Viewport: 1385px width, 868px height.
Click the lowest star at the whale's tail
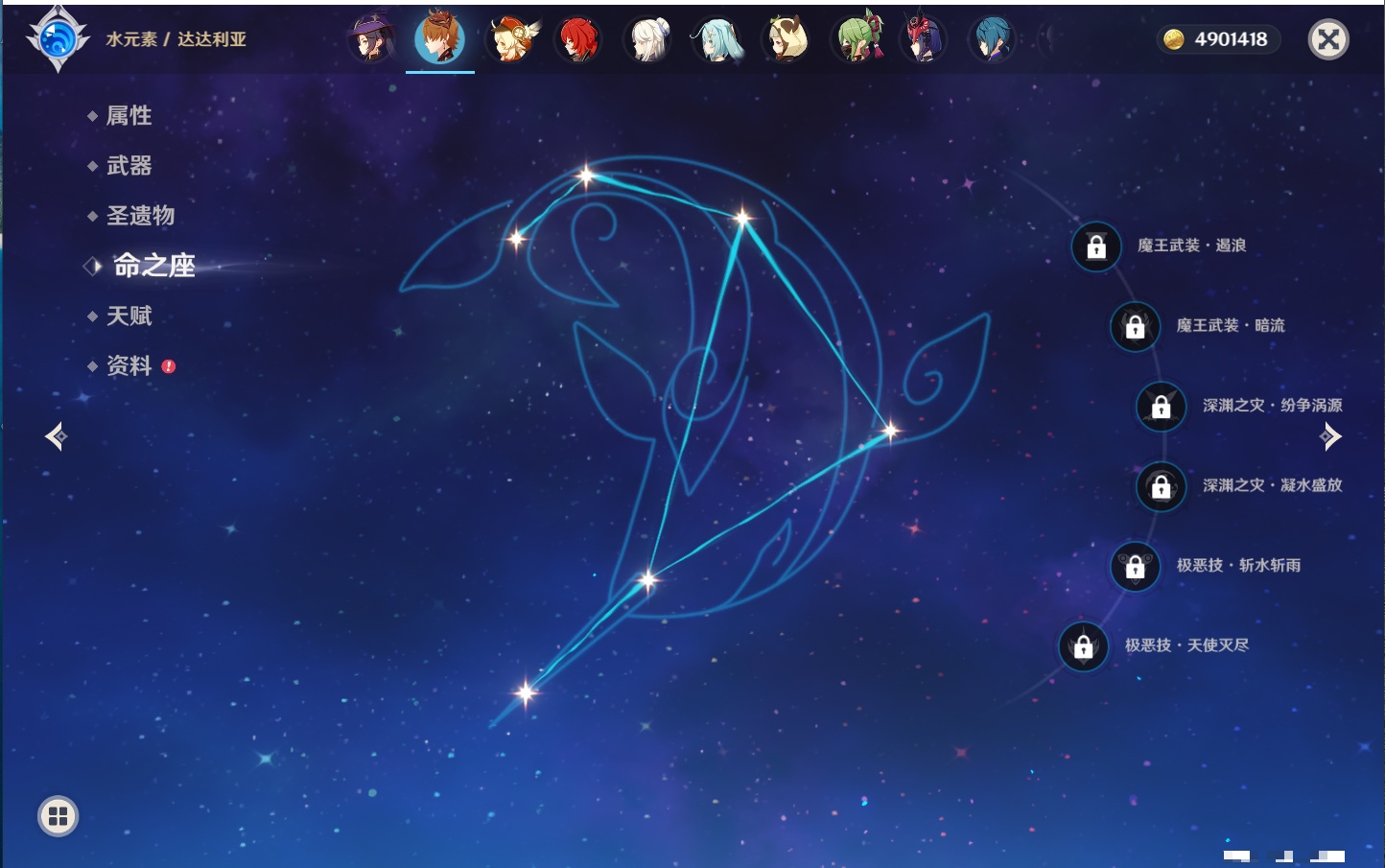click(x=525, y=692)
